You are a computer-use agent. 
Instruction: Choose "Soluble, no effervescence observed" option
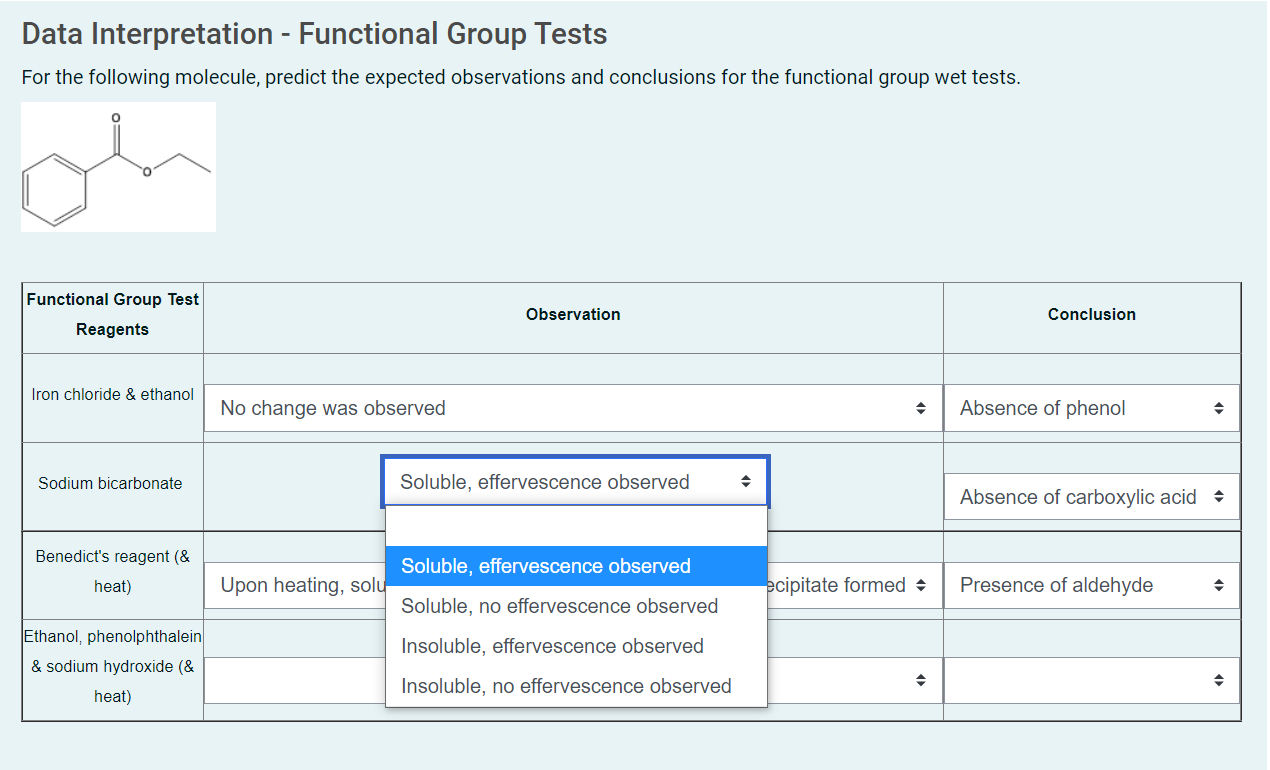tap(558, 606)
